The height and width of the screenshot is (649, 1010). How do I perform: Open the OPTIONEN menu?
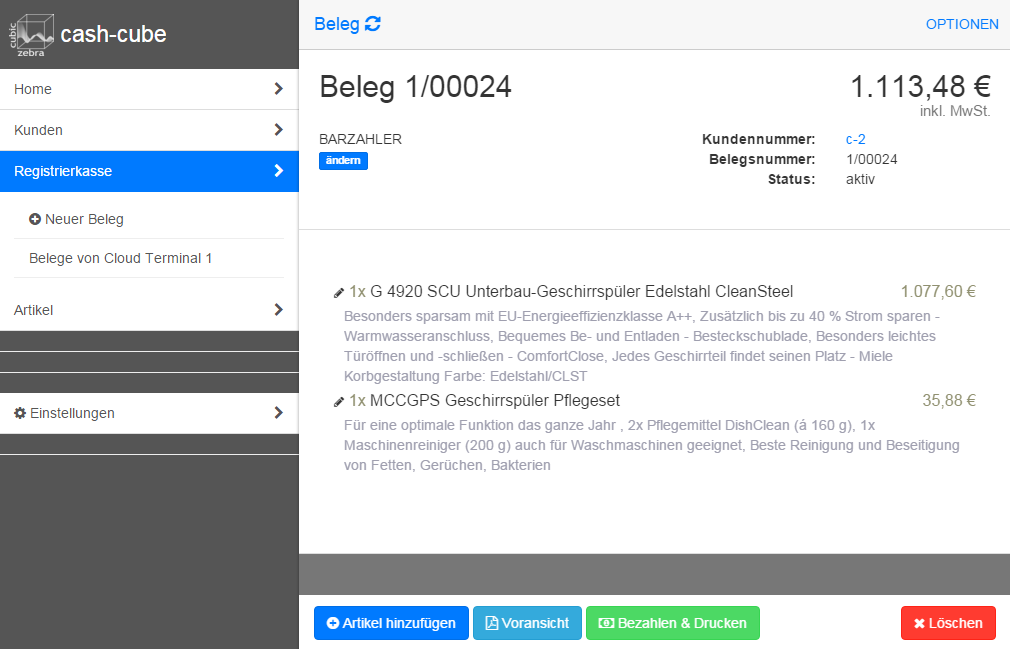click(961, 24)
